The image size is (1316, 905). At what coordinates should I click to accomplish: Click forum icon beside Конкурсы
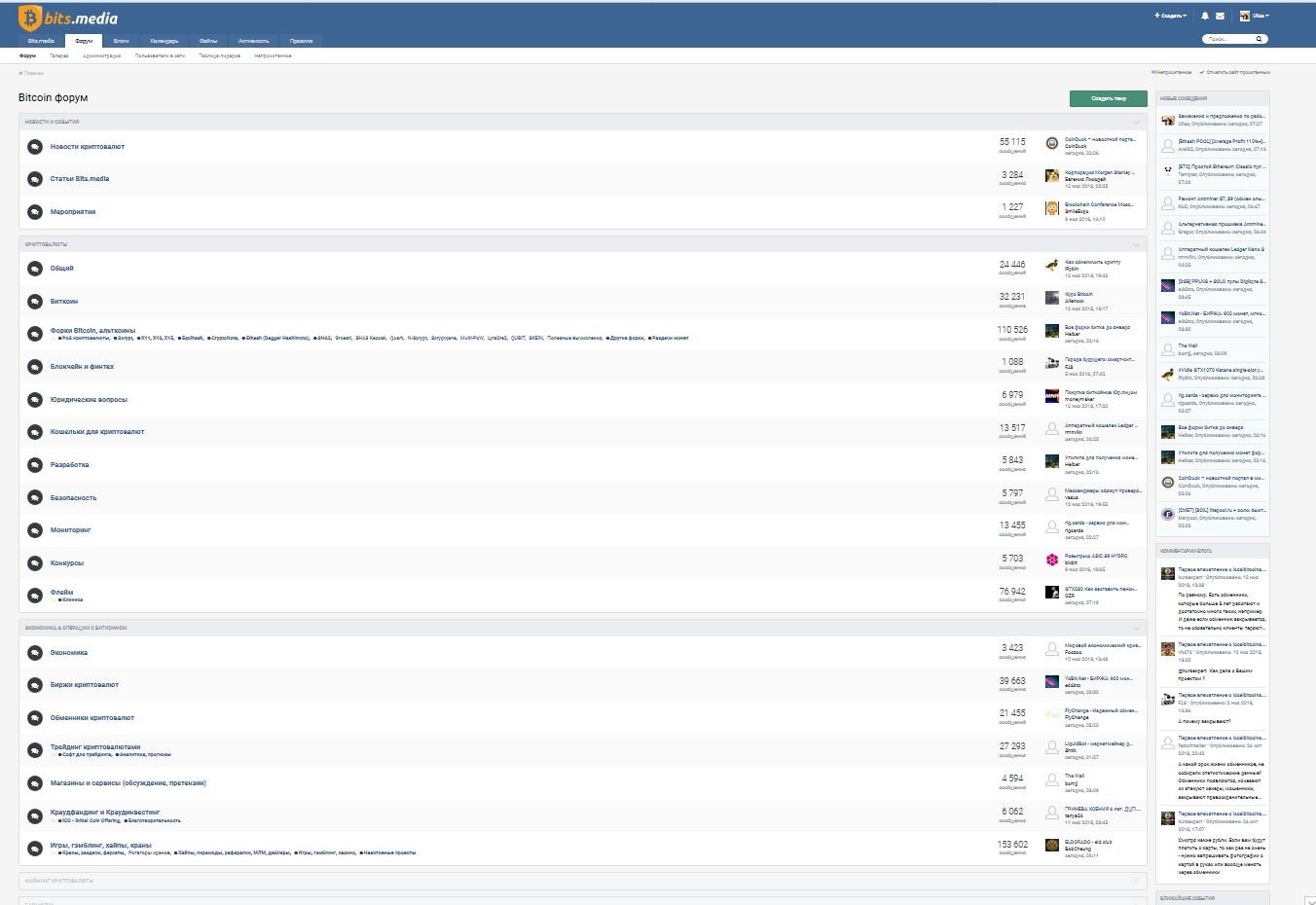click(x=35, y=563)
